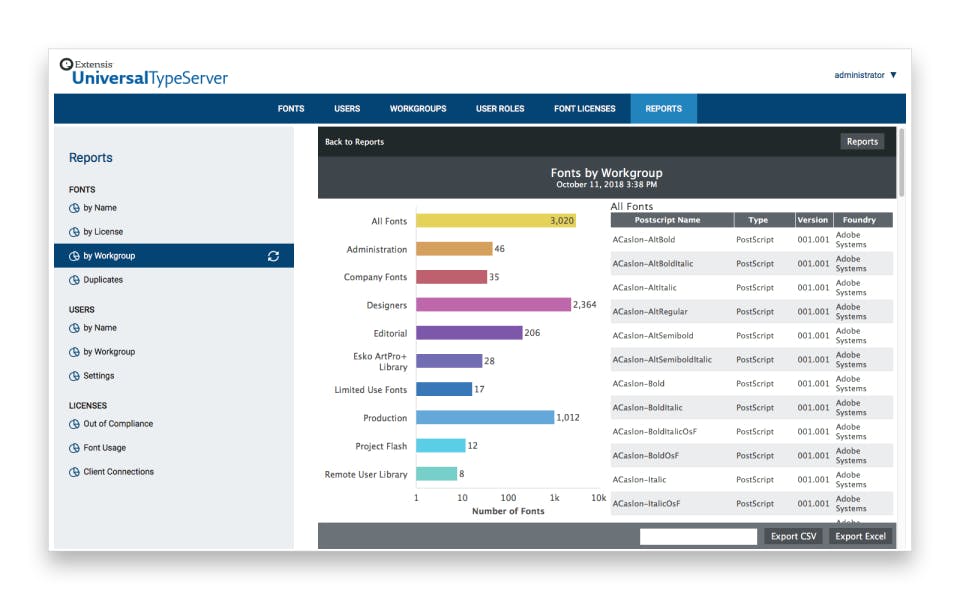Select ACaslon-BoldItalicOsF table row
960x600 pixels.
pyautogui.click(x=752, y=432)
